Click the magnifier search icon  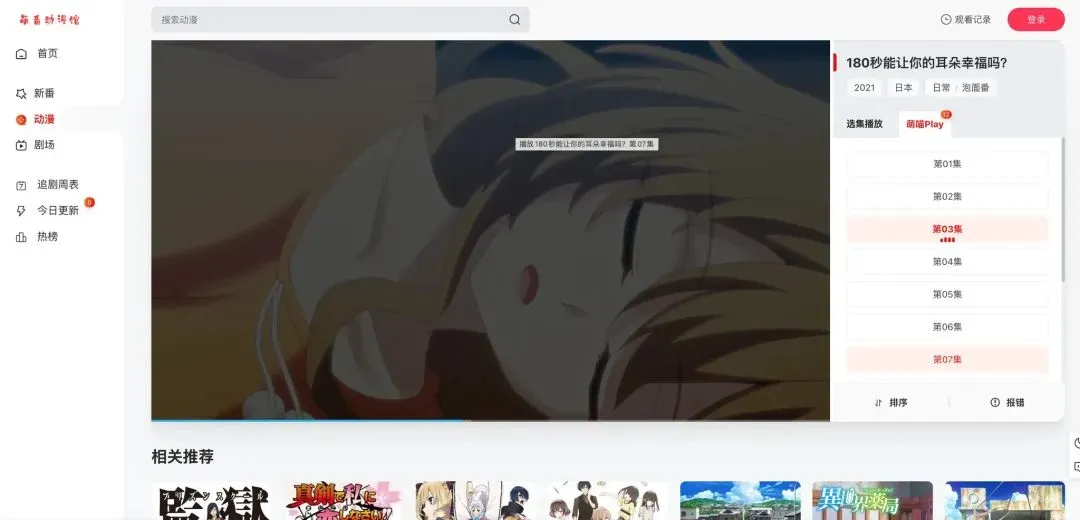(515, 19)
